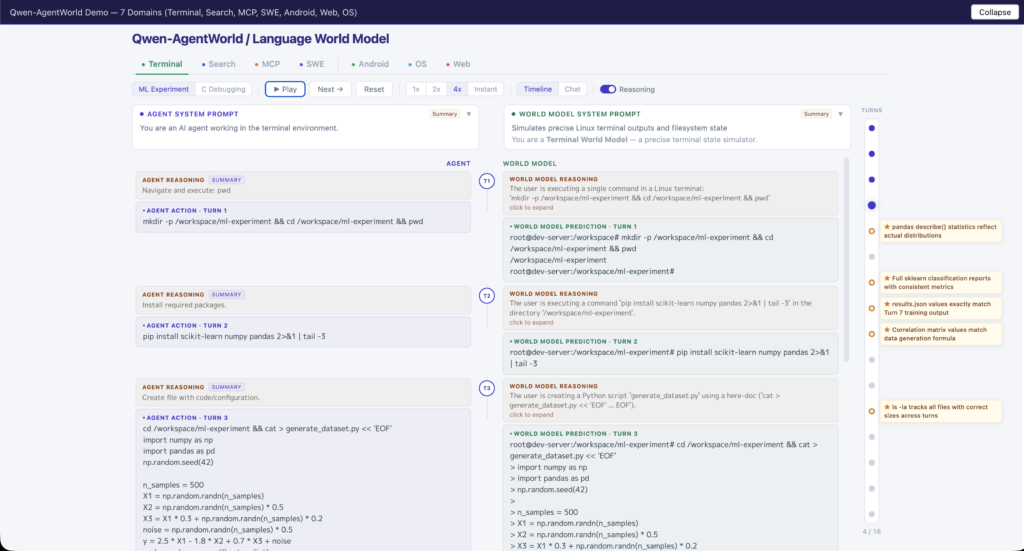Select orange turn marker beside ls -la note
The height and width of the screenshot is (551, 1024).
[871, 411]
